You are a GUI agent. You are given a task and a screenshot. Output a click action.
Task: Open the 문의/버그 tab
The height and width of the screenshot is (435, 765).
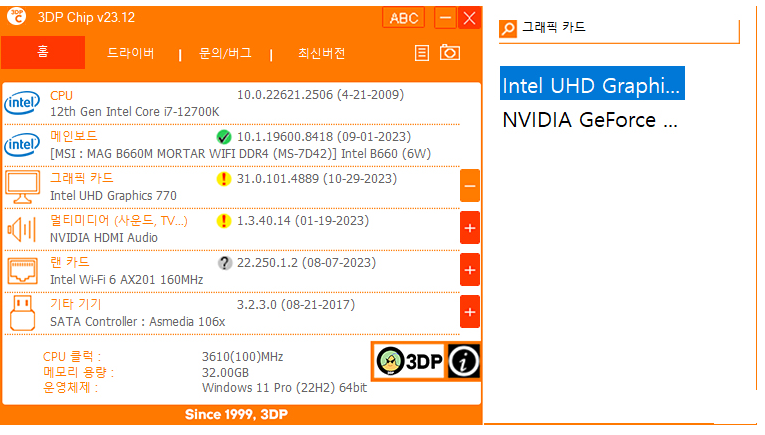[225, 53]
